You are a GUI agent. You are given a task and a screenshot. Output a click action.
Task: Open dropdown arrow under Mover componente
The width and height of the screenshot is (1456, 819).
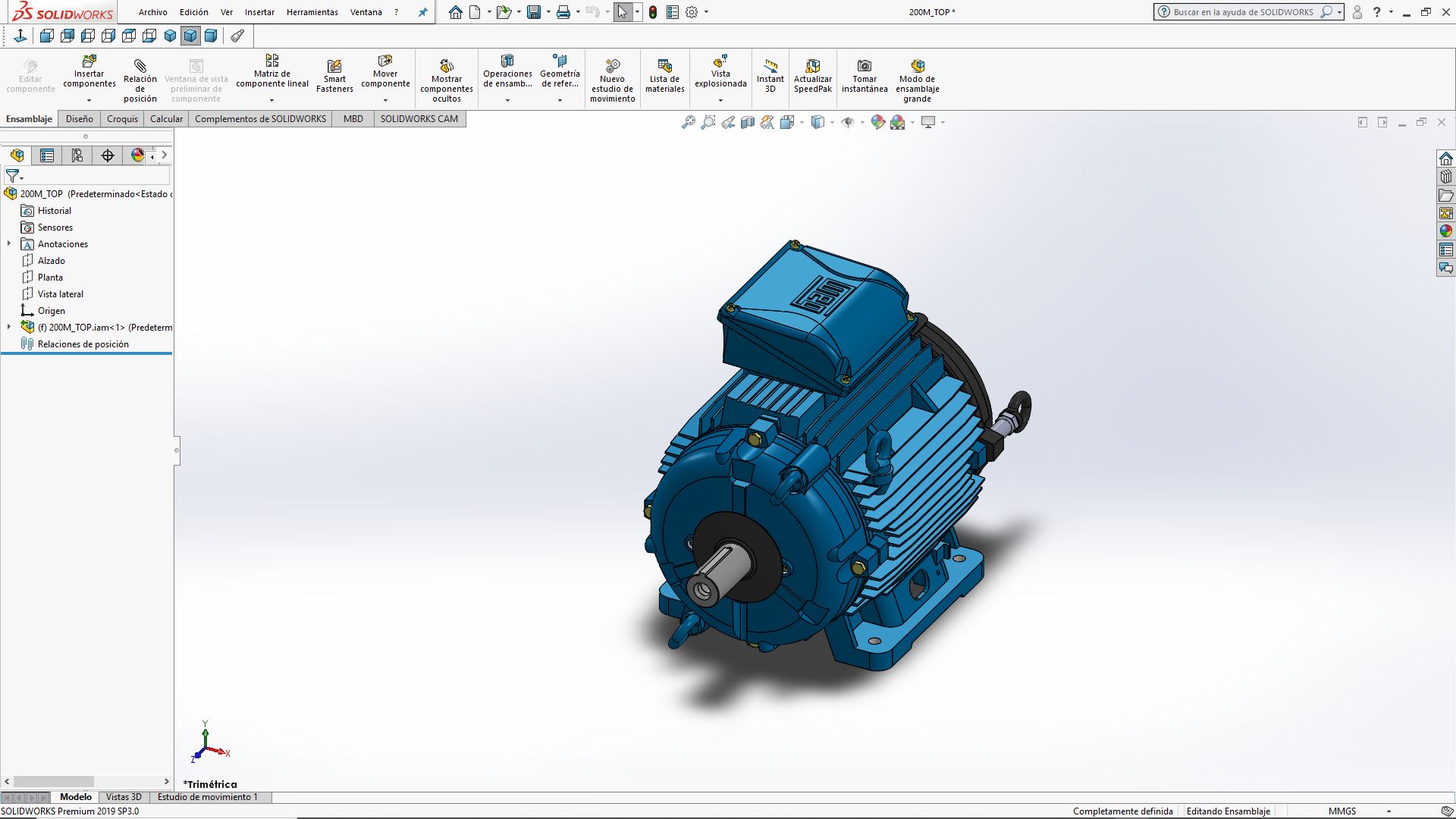click(x=385, y=100)
